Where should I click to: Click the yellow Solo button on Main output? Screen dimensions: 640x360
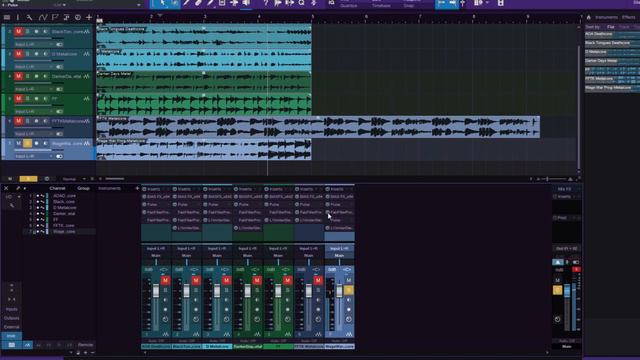tap(558, 290)
